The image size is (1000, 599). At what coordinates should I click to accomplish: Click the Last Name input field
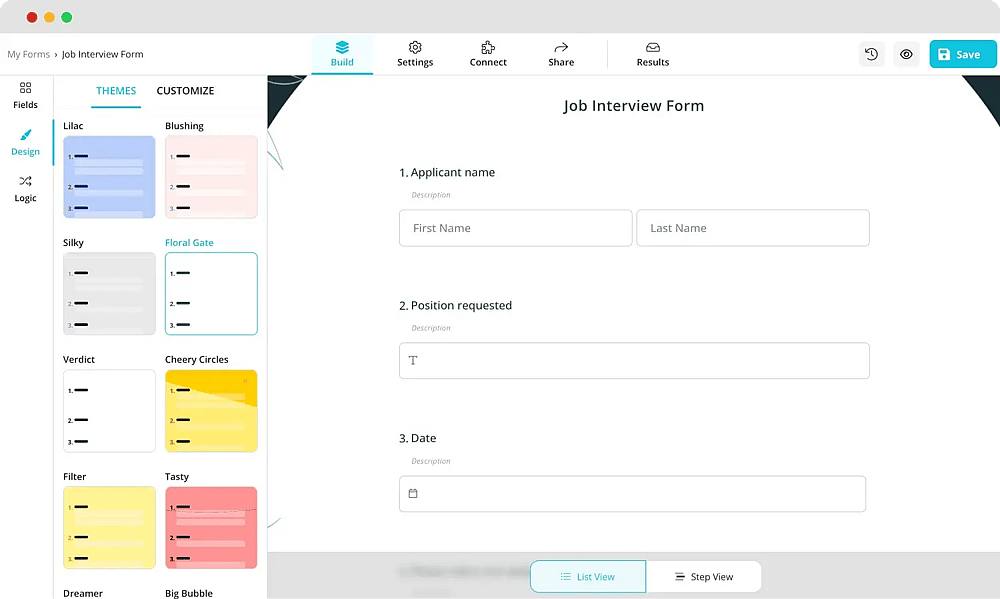tap(753, 228)
